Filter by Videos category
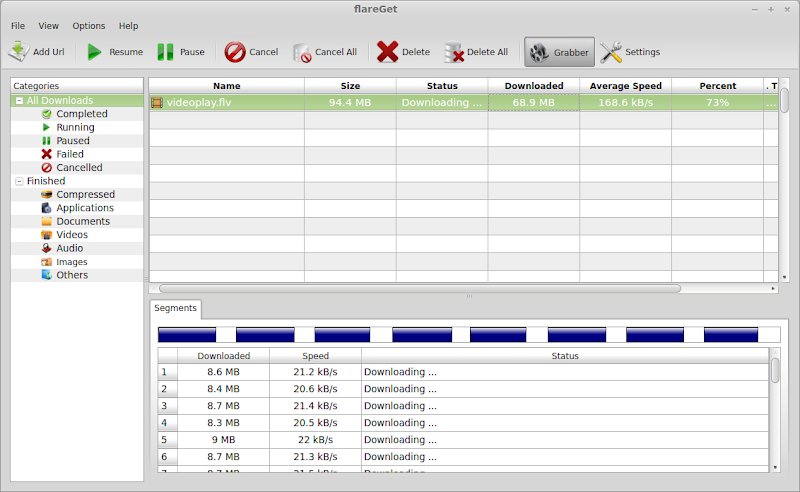The width and height of the screenshot is (800, 492). pyautogui.click(x=72, y=235)
